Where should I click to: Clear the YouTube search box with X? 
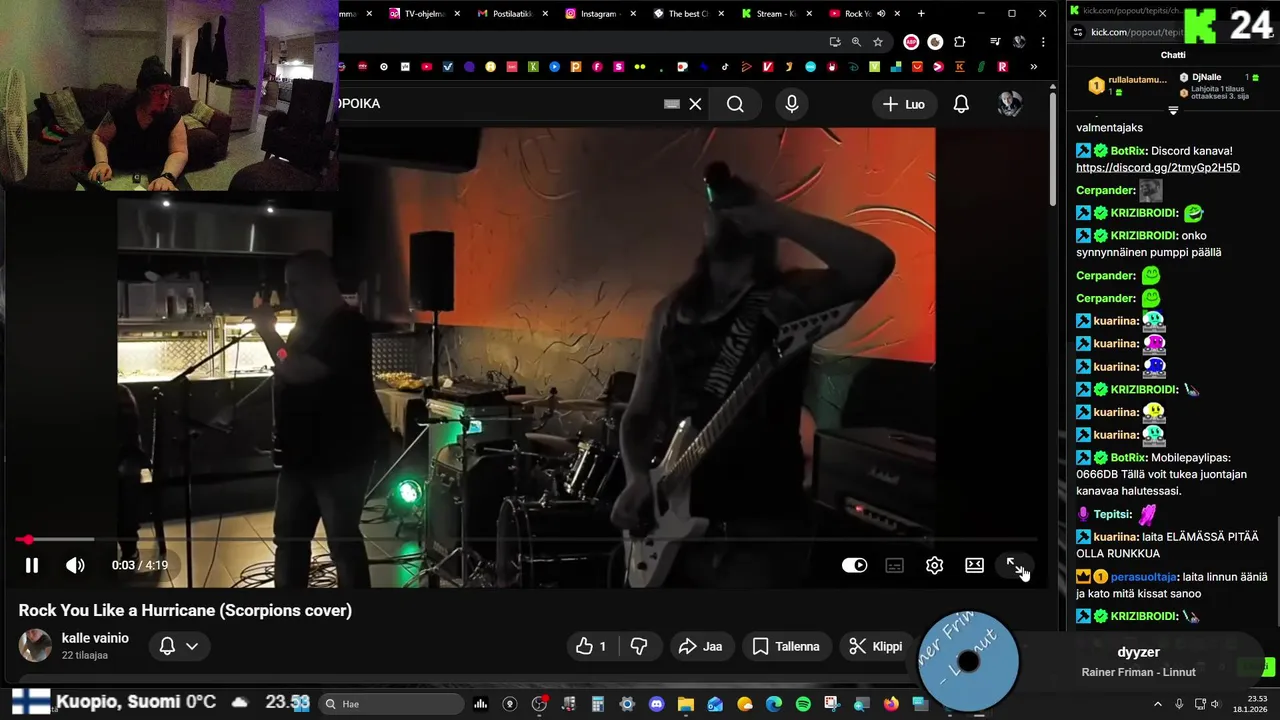coord(695,104)
